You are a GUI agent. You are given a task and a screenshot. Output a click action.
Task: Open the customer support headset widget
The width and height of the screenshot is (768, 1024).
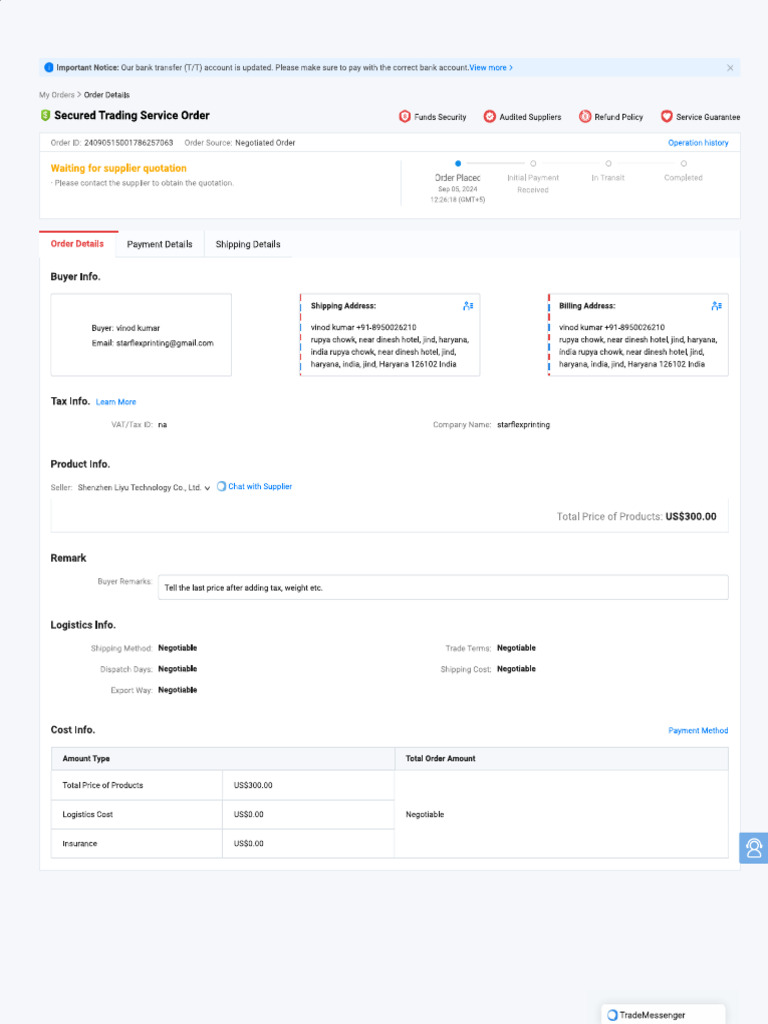[754, 848]
